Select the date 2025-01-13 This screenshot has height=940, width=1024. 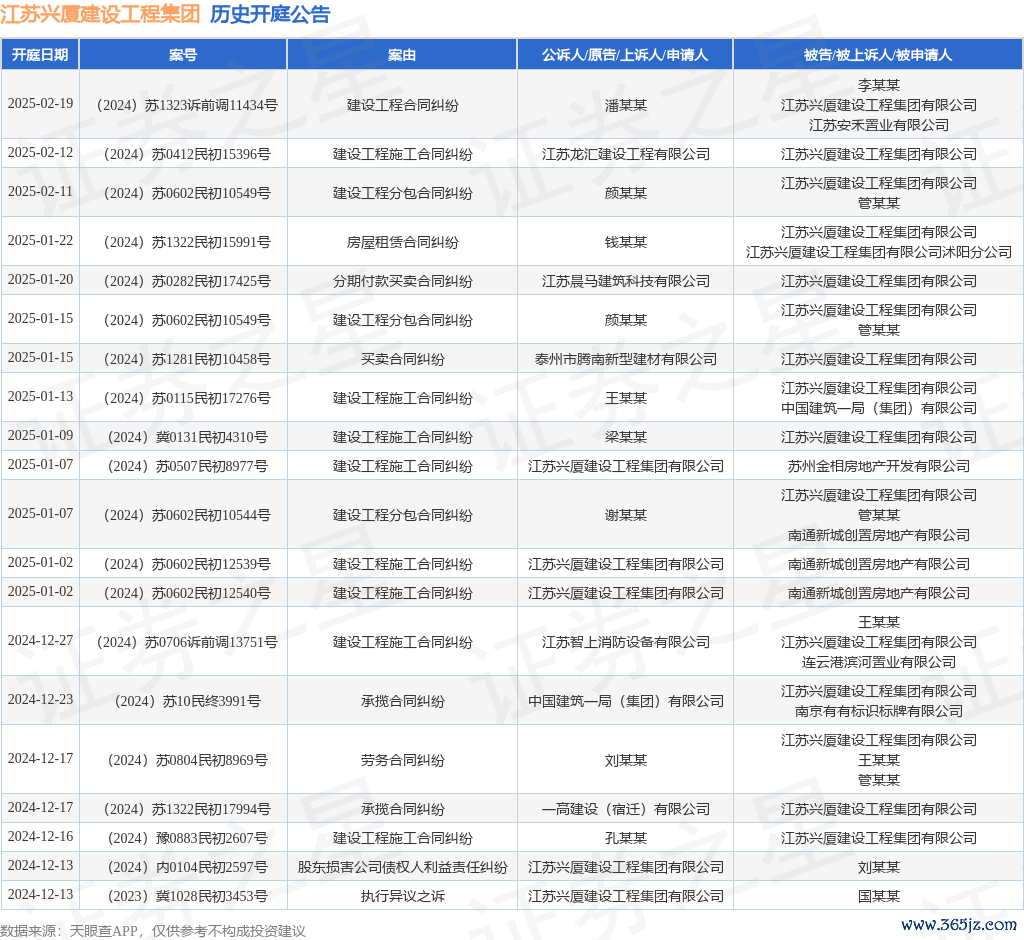coord(40,397)
